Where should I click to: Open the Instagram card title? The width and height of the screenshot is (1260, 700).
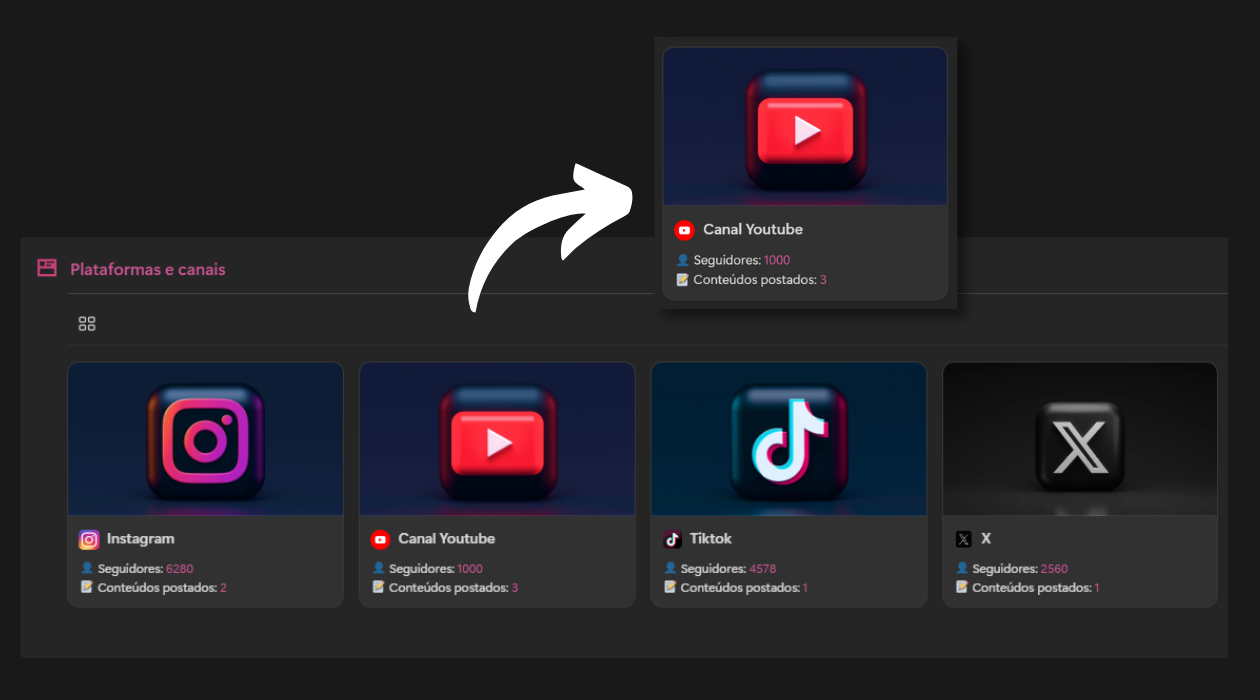tap(141, 539)
